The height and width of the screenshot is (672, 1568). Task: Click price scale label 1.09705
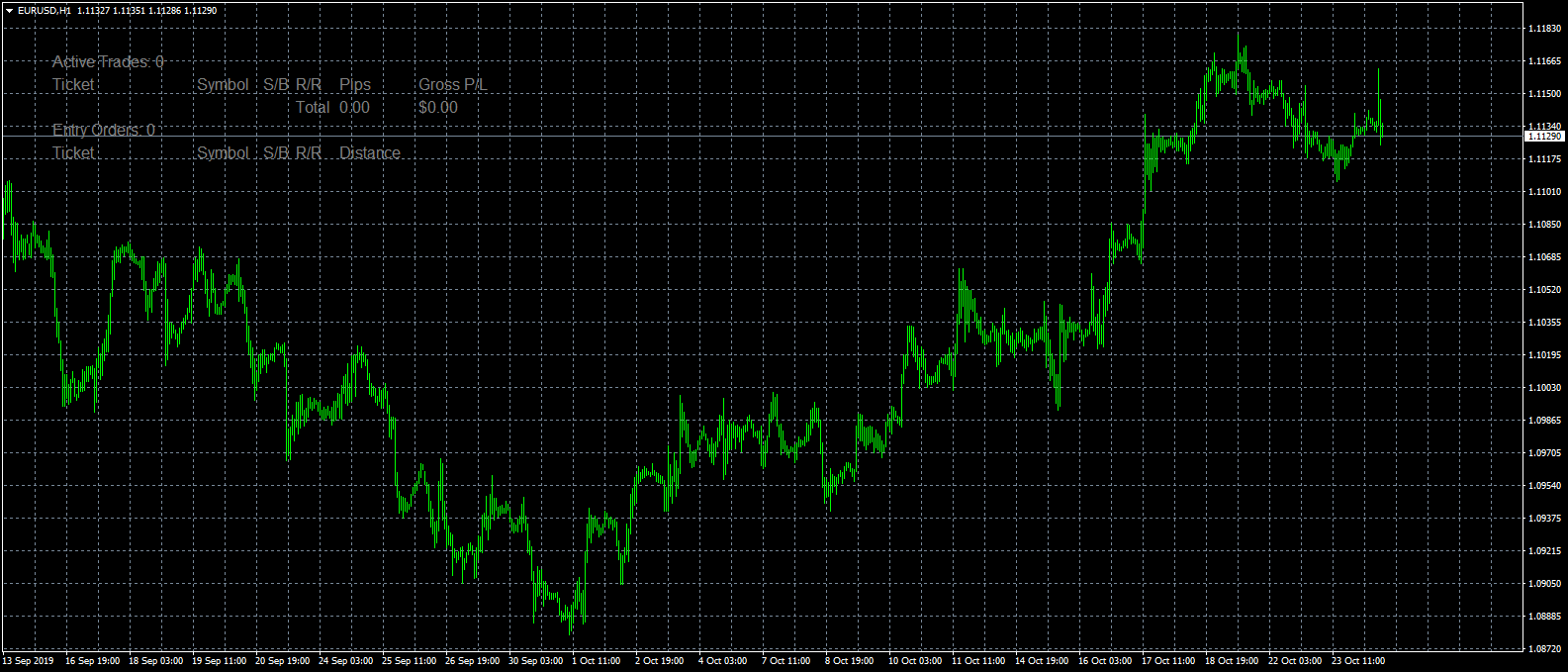[x=1544, y=453]
